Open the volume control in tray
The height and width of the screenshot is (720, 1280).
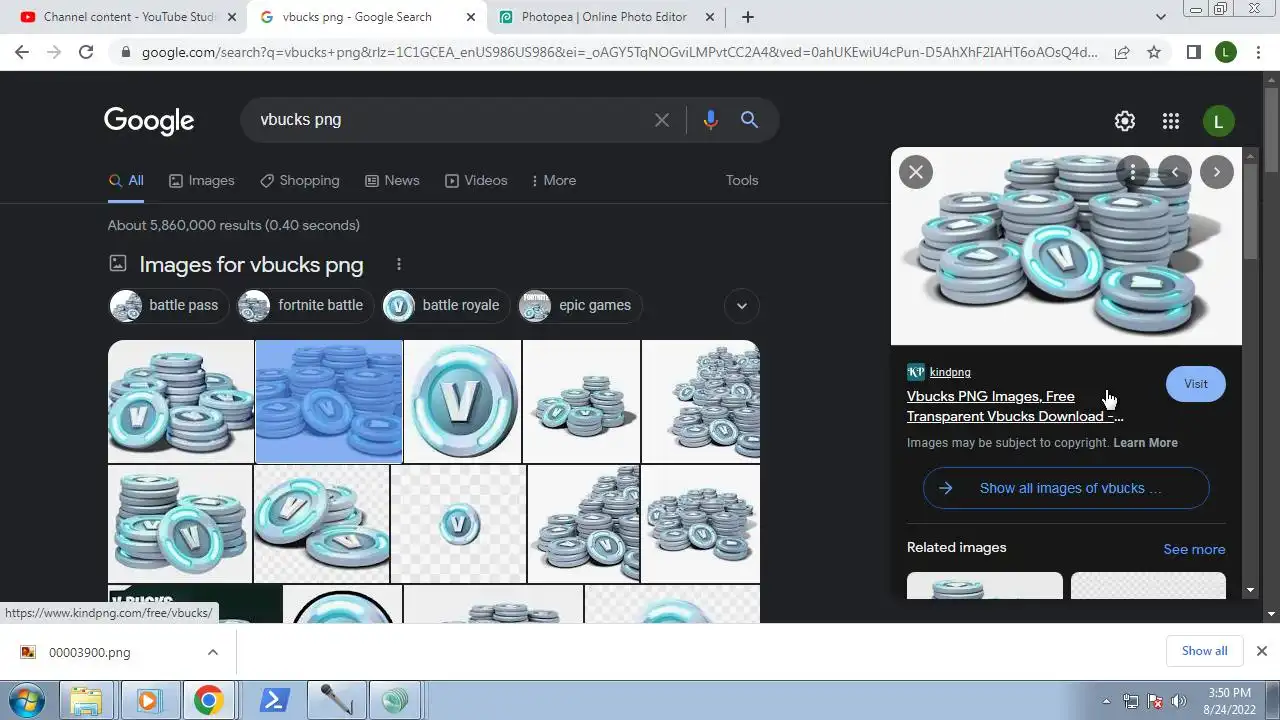[1178, 701]
